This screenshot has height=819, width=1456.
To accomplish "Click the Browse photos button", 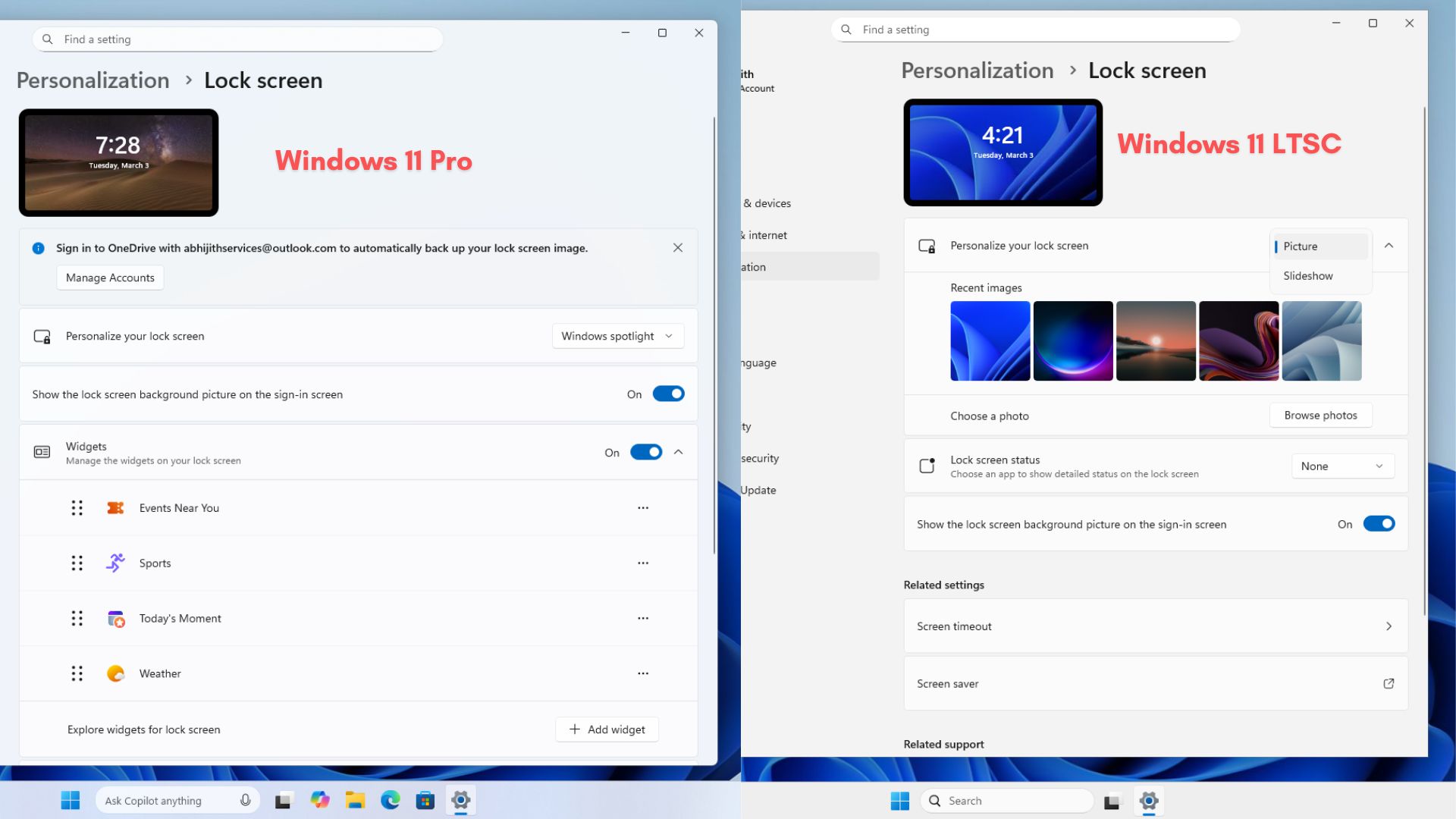I will tap(1320, 415).
